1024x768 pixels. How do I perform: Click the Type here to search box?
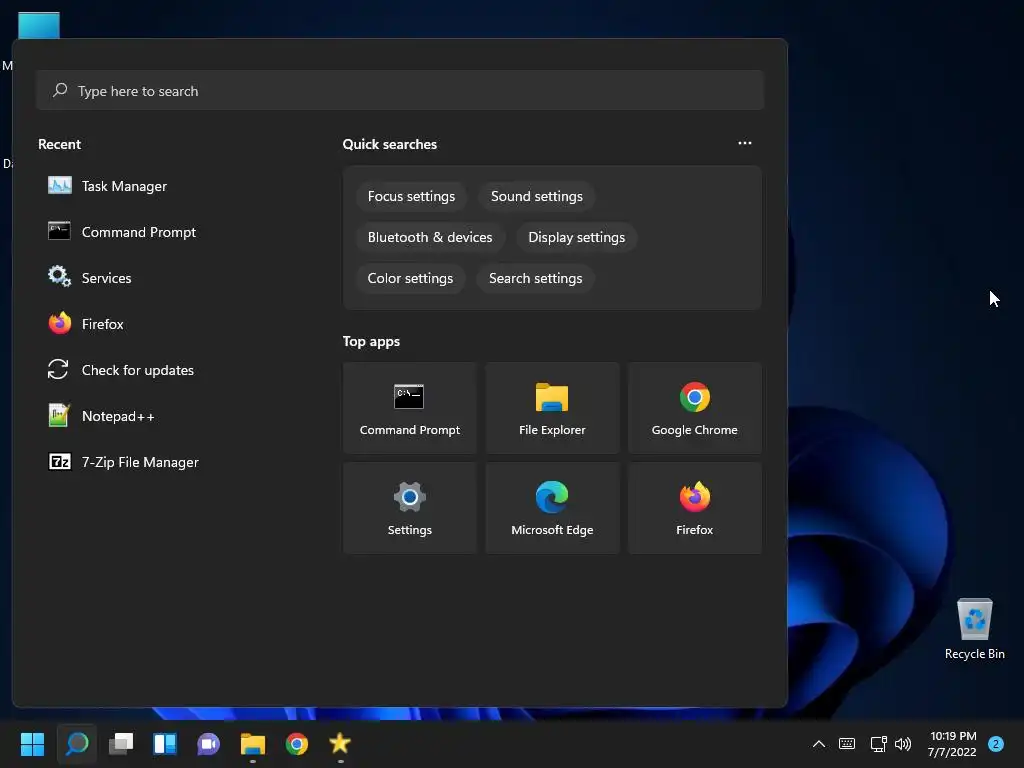(400, 90)
